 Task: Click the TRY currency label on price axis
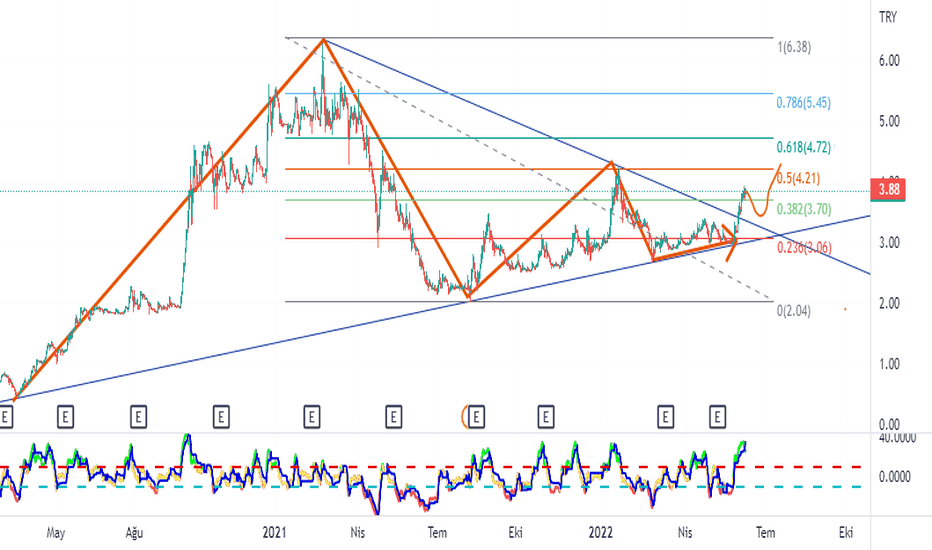click(887, 17)
